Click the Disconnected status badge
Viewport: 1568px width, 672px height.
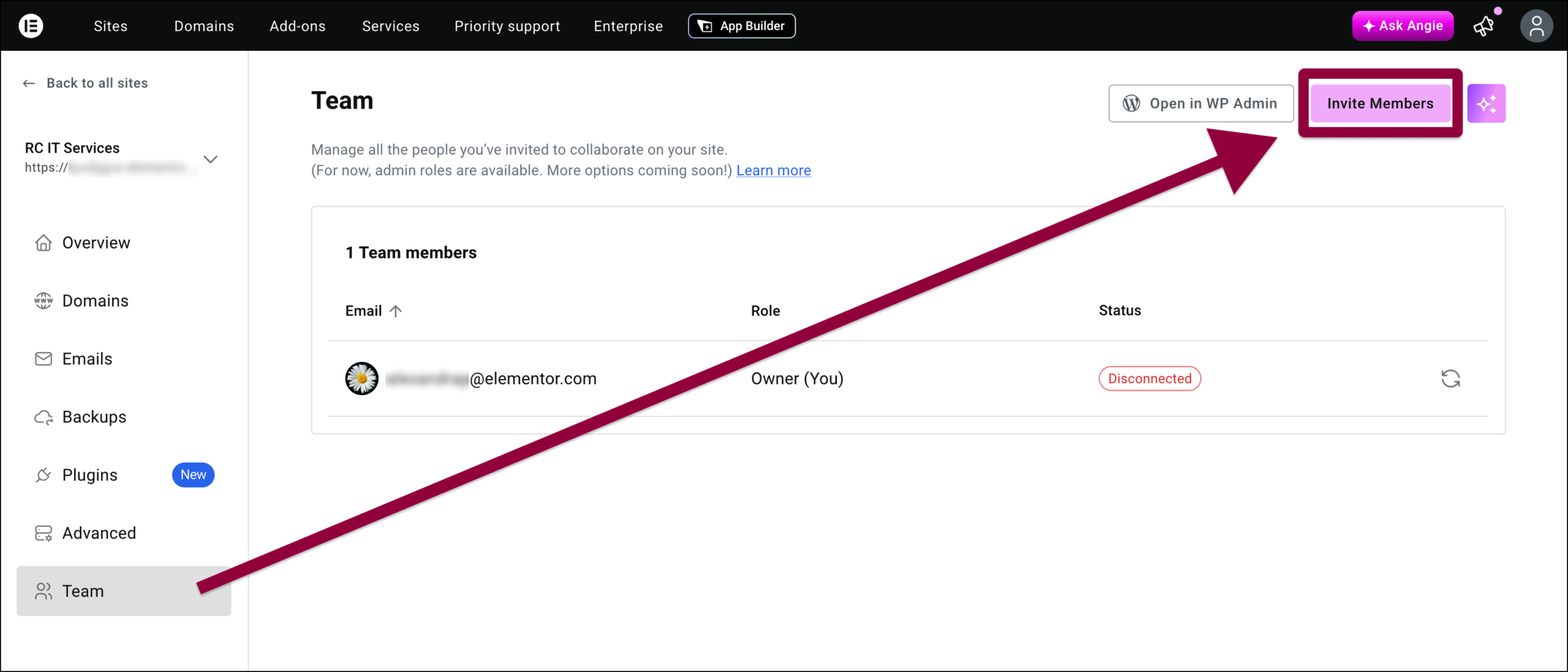[1150, 379]
